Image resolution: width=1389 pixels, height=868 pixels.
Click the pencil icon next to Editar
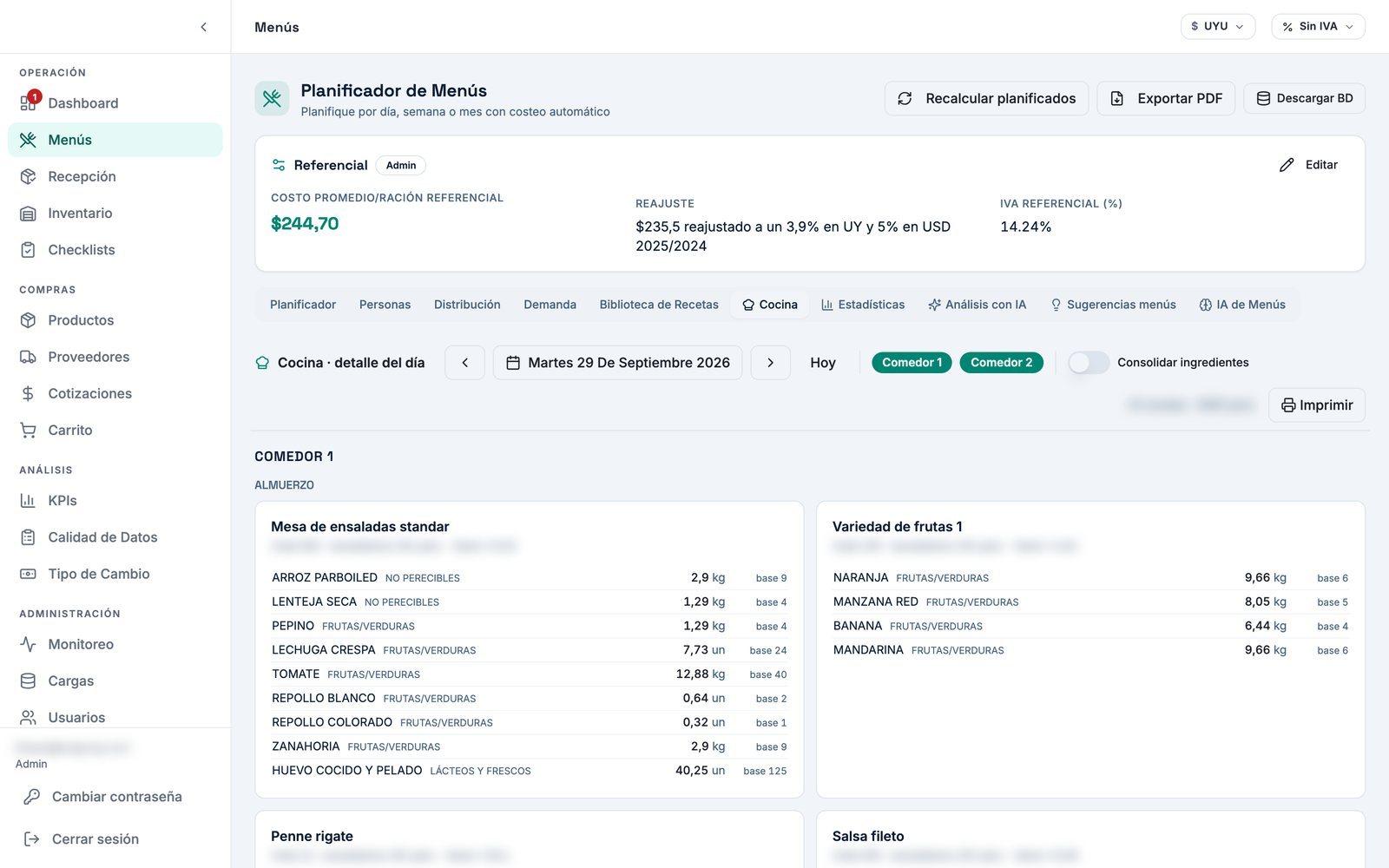pyautogui.click(x=1287, y=165)
